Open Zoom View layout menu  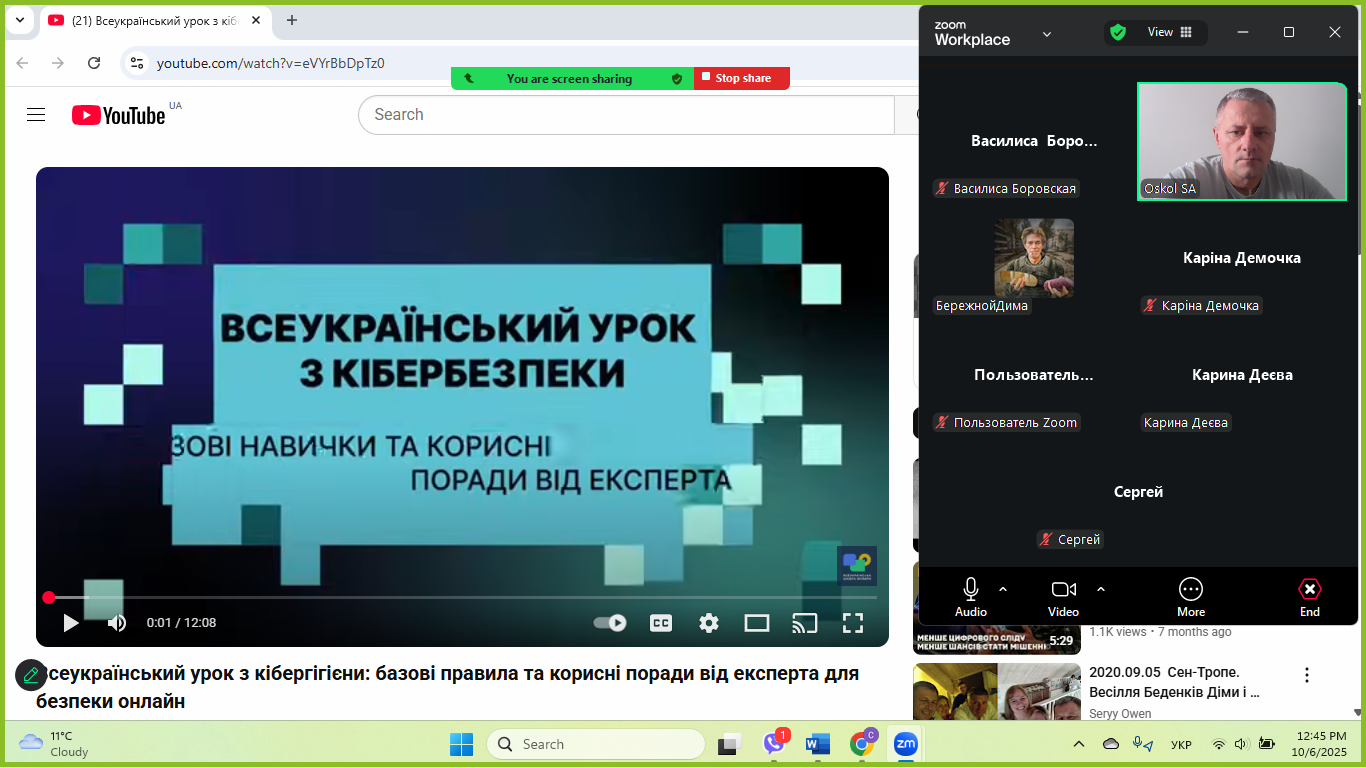pos(1169,32)
